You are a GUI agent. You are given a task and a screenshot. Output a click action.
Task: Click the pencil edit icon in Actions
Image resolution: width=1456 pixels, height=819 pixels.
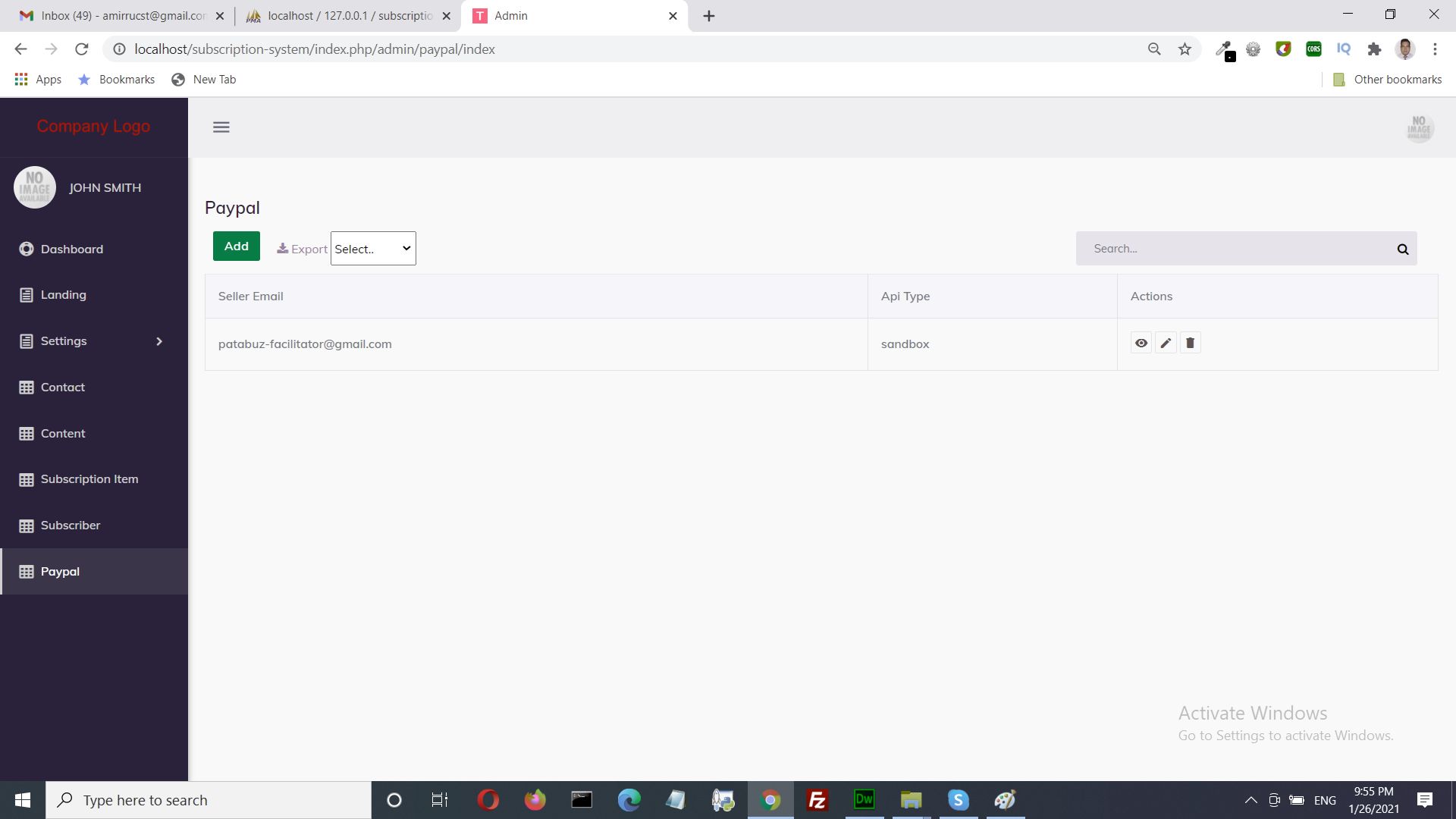[x=1166, y=343]
